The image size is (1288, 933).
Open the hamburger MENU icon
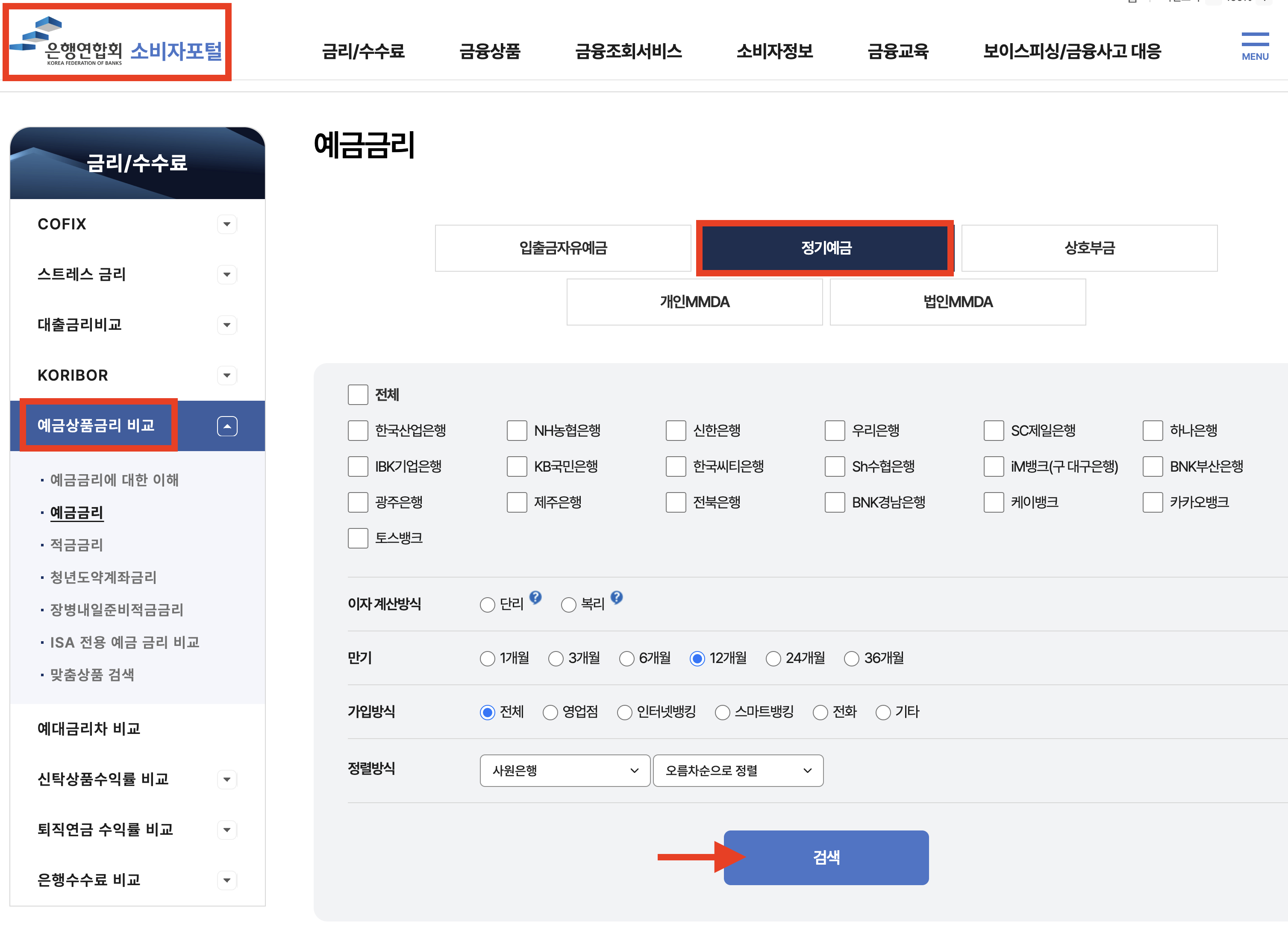coord(1255,45)
